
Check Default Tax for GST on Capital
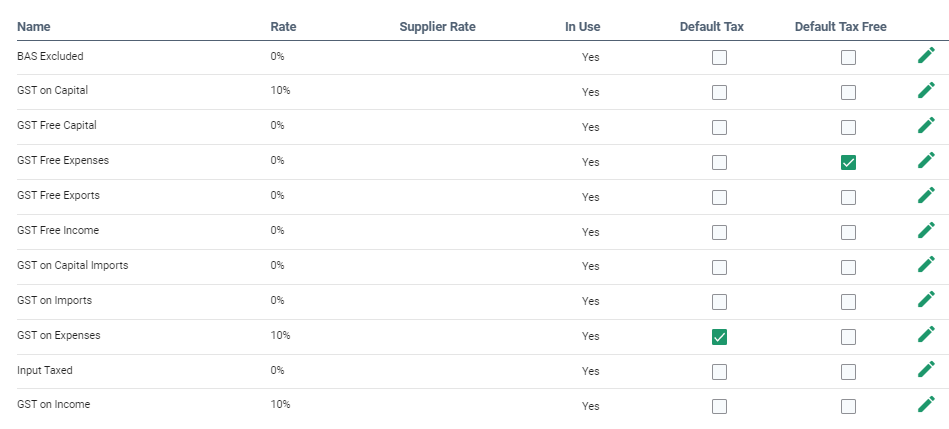click(719, 92)
